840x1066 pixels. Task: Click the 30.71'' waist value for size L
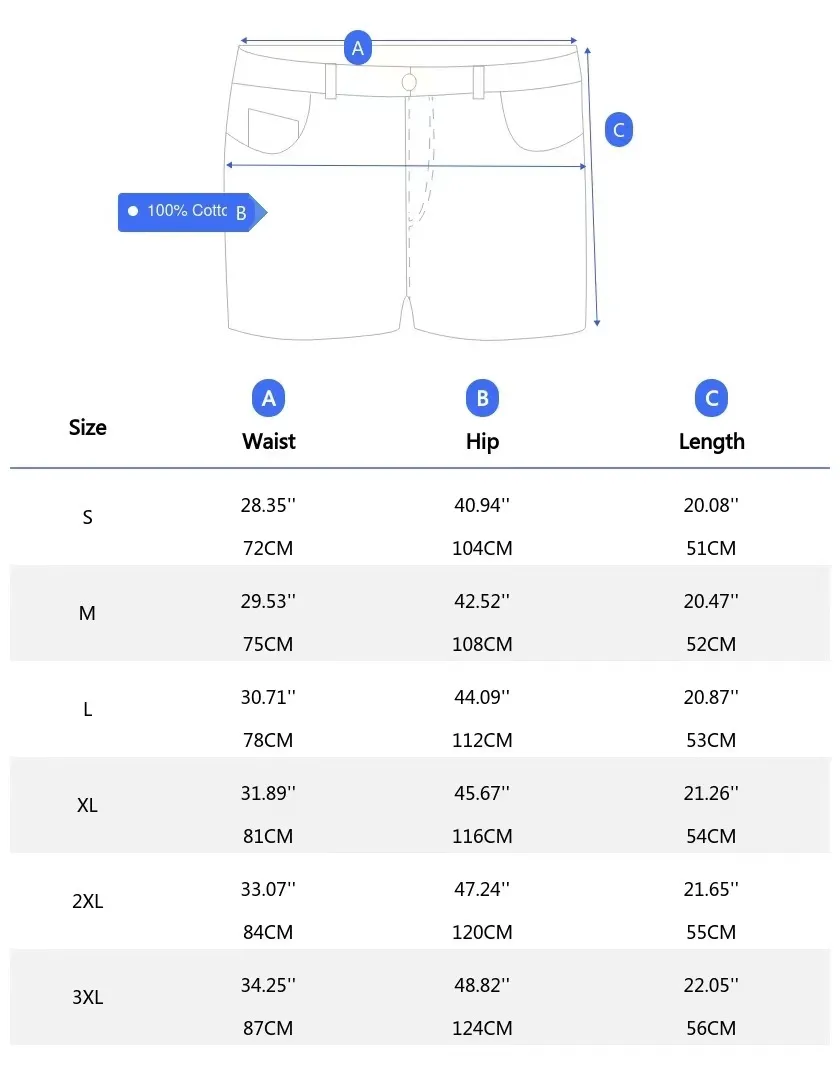[268, 697]
